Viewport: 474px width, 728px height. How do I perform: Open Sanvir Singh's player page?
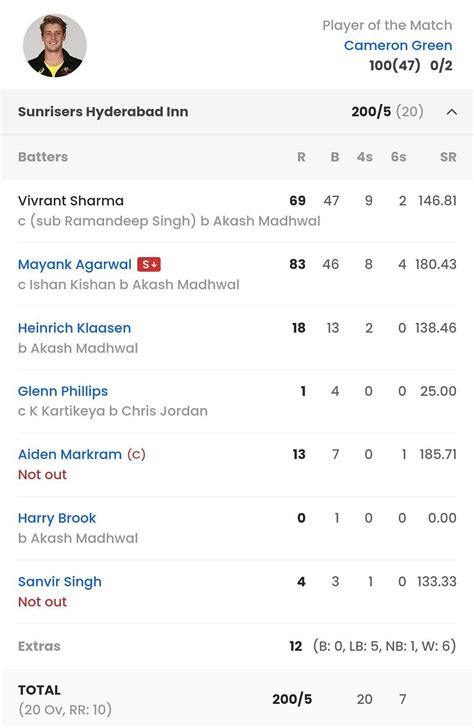pyautogui.click(x=59, y=582)
